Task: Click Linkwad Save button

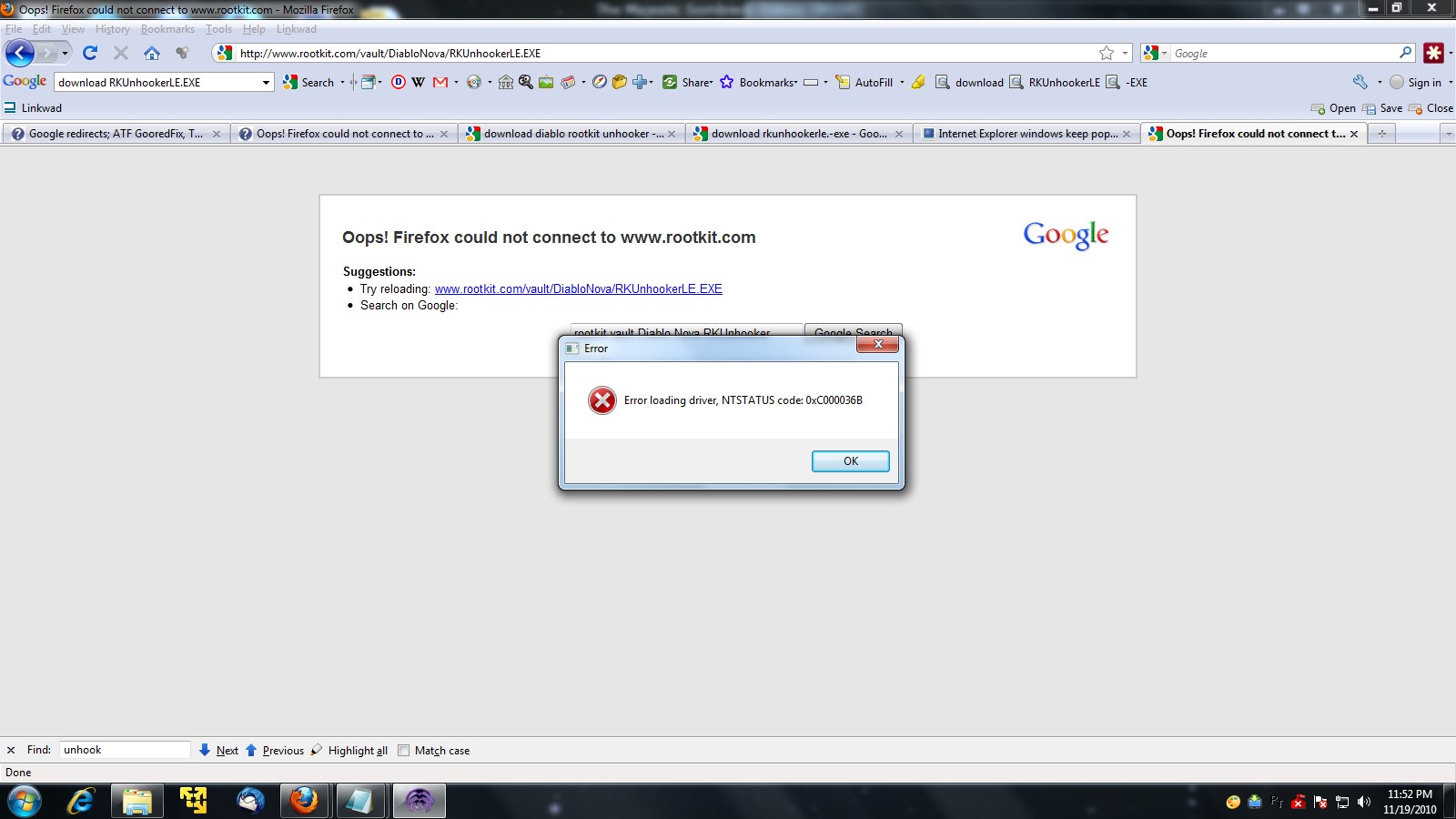Action: (1382, 107)
